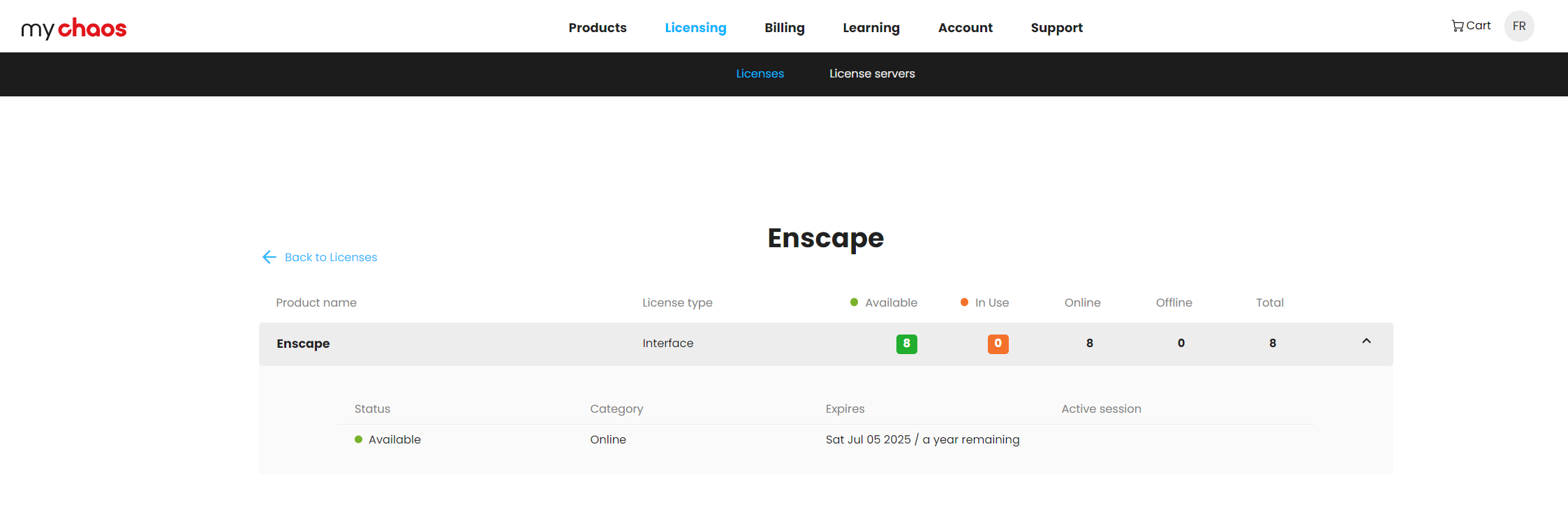Click the Available status entry
The image size is (1568, 521).
(387, 439)
